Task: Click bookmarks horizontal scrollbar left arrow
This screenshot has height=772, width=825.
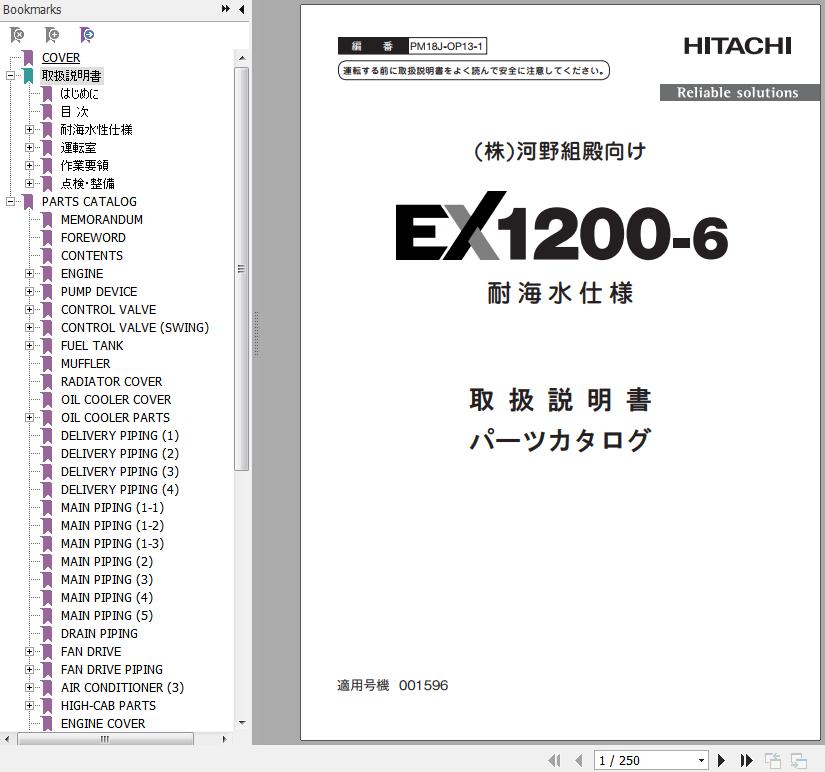Action: coord(6,739)
